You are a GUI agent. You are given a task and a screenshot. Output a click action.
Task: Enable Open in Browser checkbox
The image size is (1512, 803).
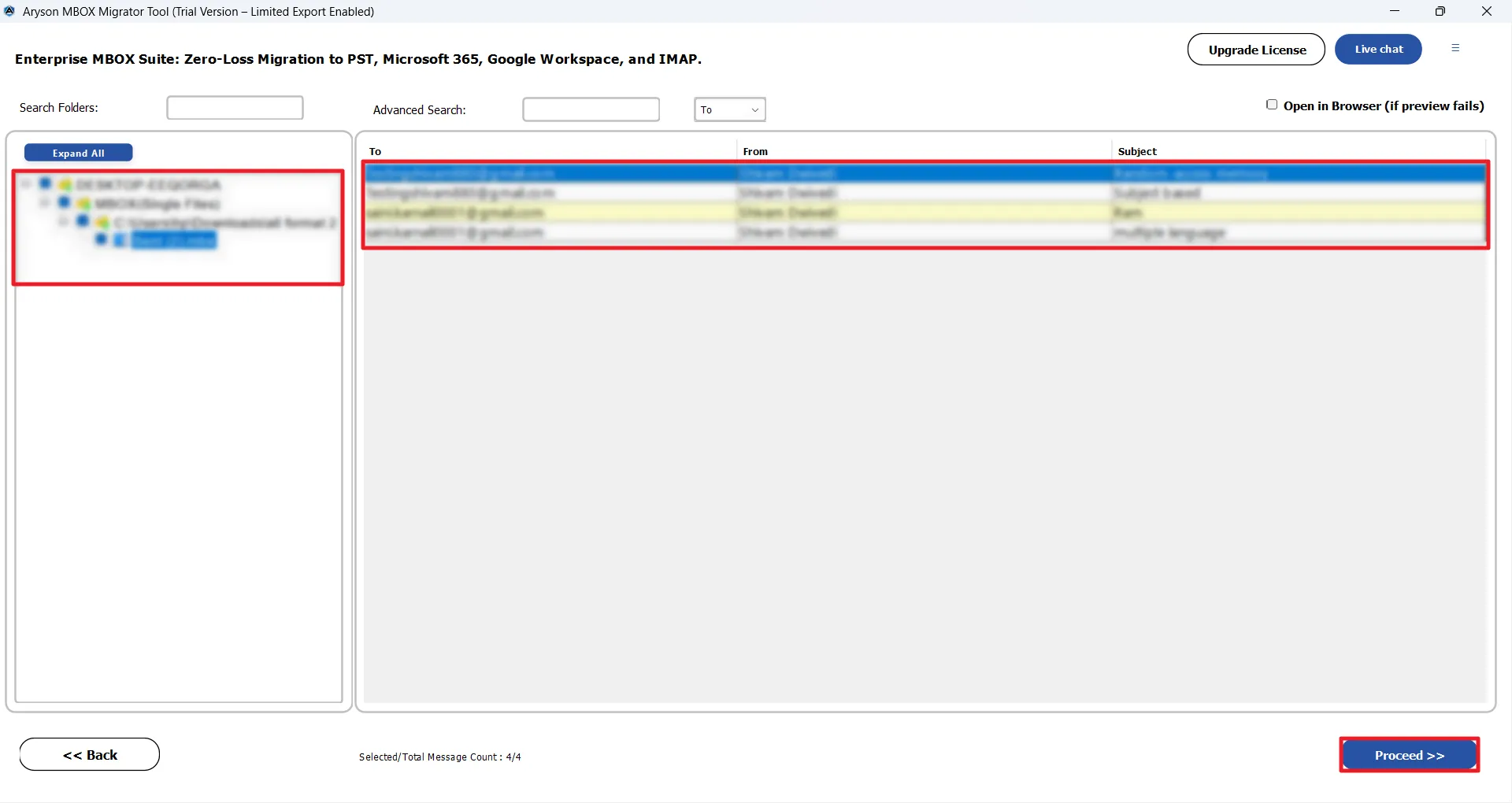[1271, 105]
